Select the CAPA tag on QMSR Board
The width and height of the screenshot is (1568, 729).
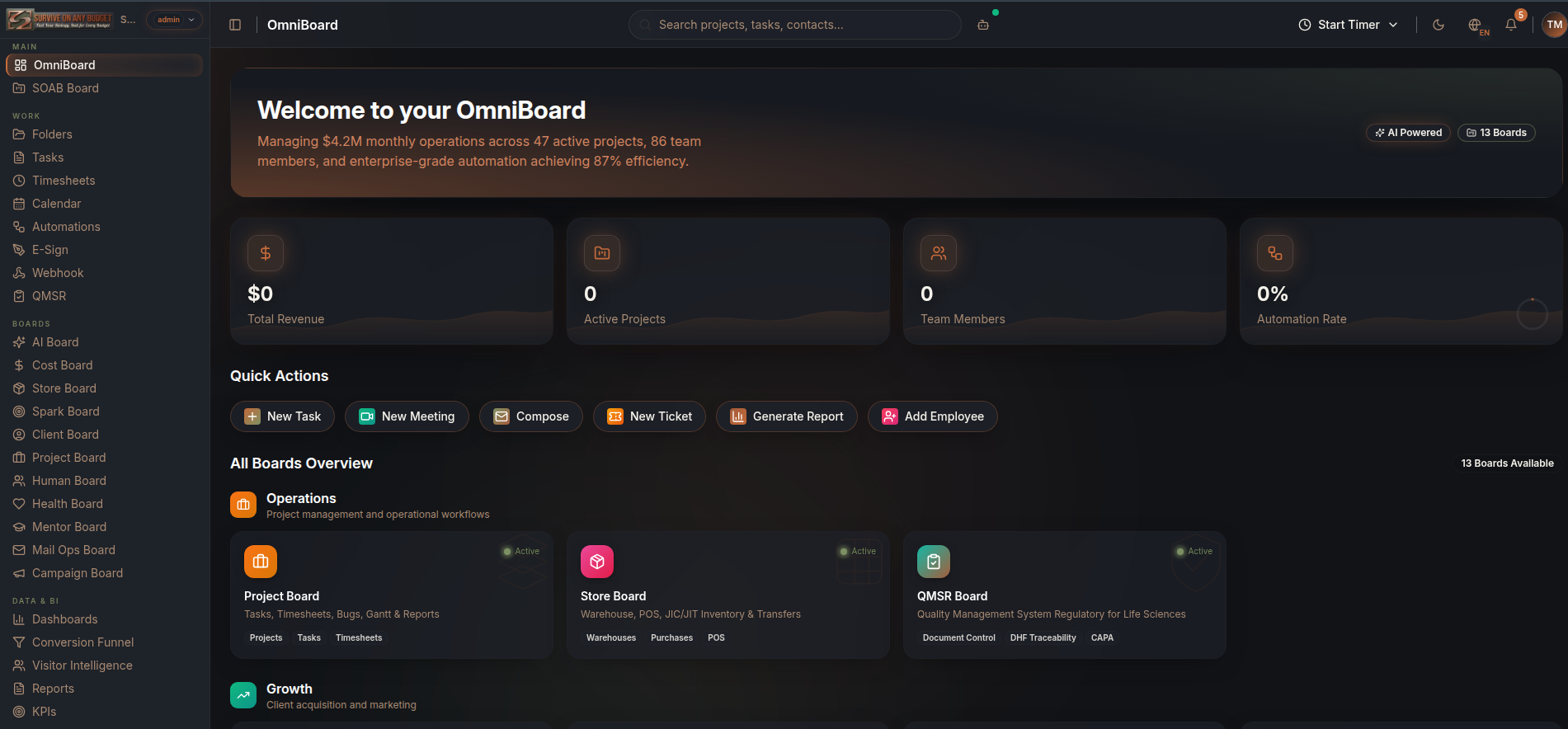1102,637
